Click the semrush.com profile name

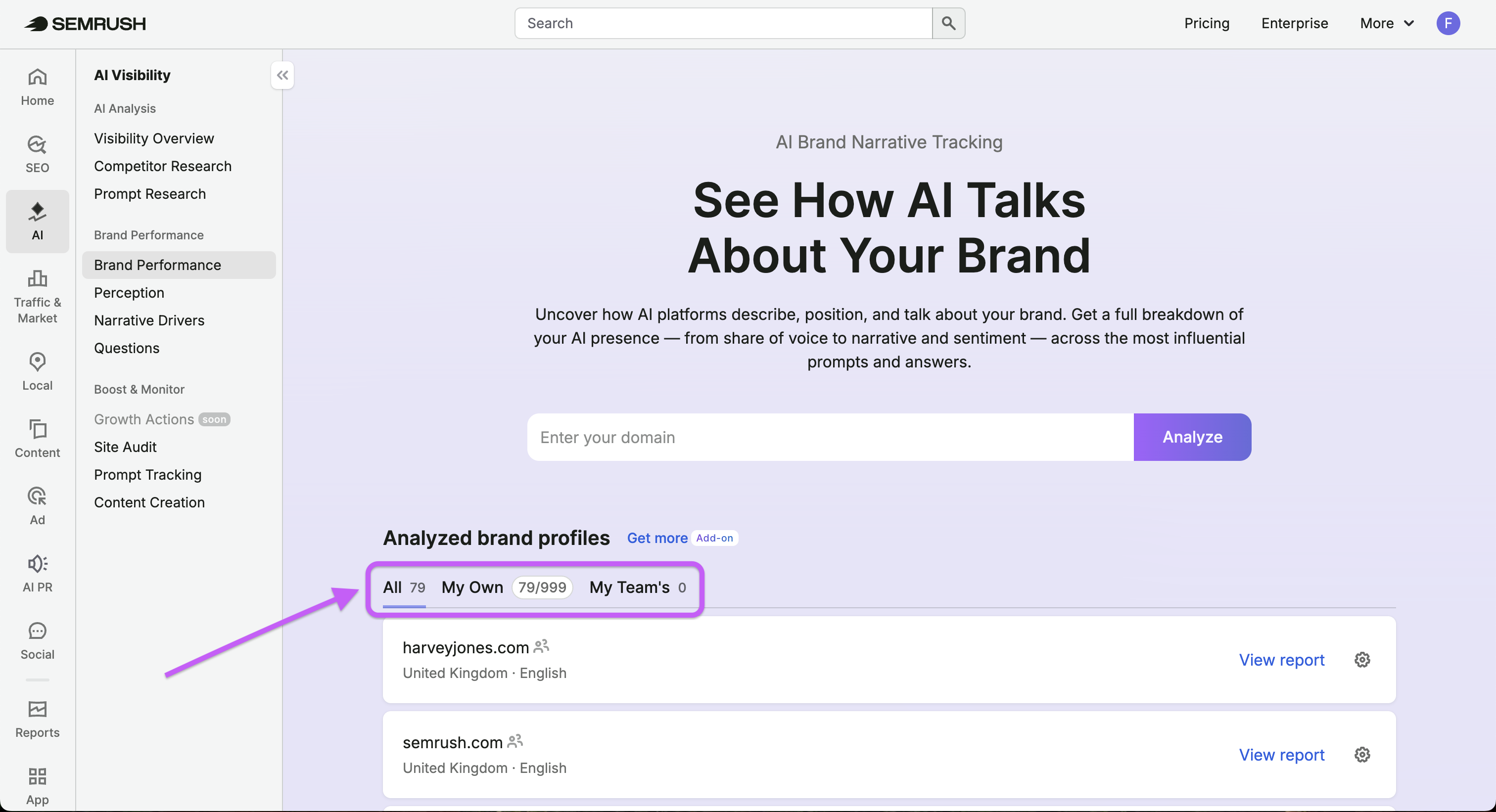click(452, 742)
